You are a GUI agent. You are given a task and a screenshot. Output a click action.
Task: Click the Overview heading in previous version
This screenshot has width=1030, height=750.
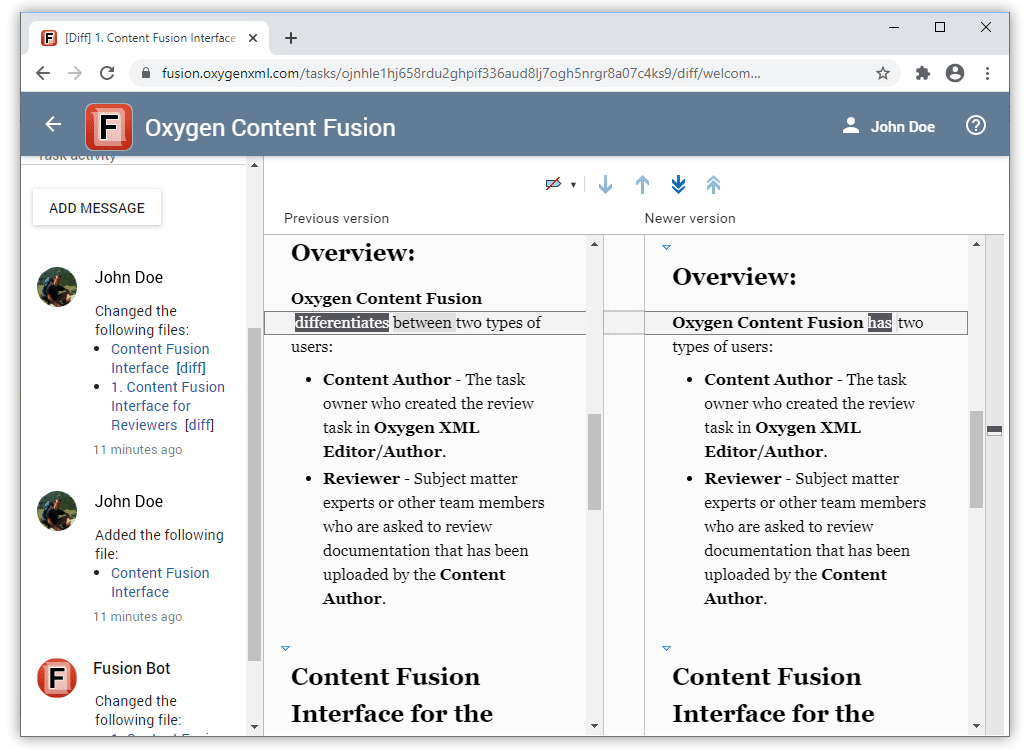(x=353, y=253)
